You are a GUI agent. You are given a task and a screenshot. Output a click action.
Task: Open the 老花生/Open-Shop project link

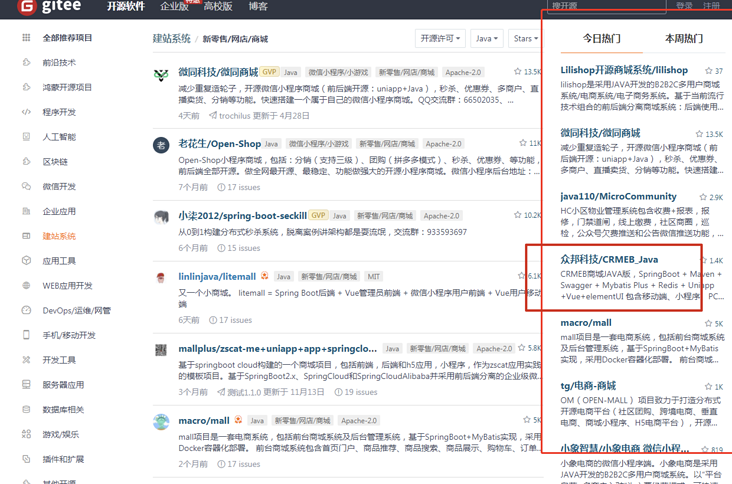pyautogui.click(x=219, y=144)
